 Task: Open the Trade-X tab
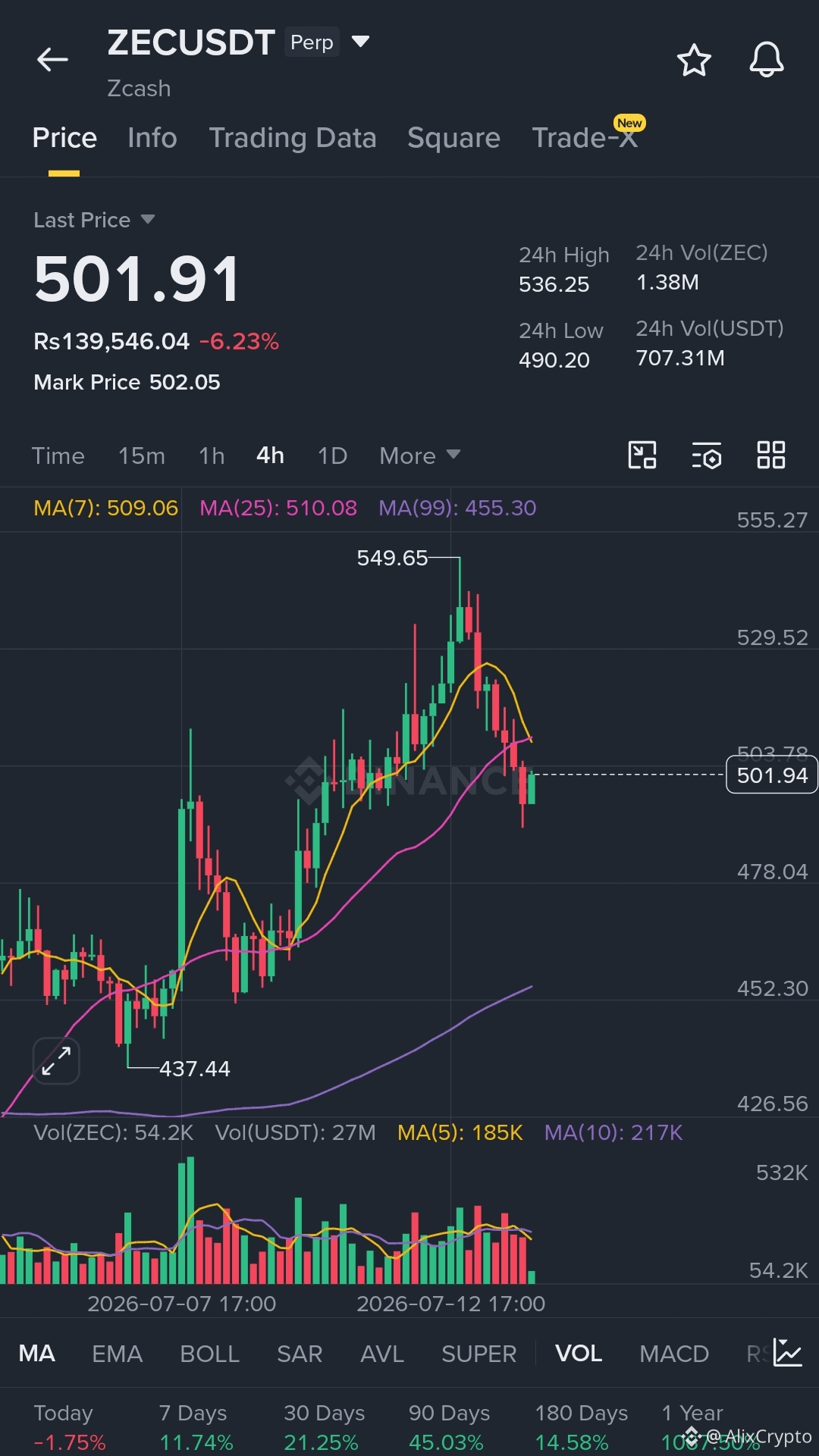click(585, 138)
